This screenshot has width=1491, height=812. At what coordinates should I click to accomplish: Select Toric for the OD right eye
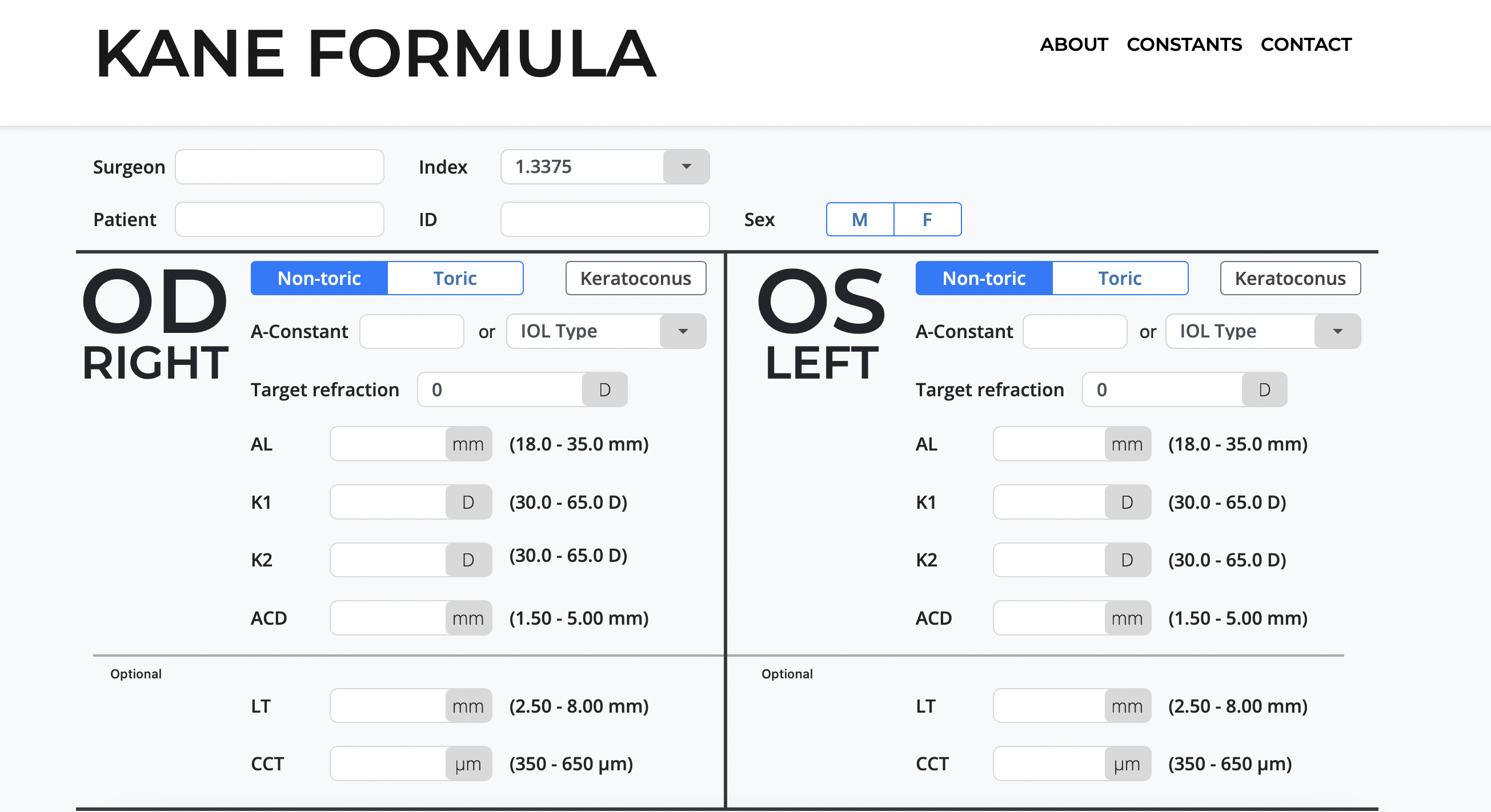455,279
